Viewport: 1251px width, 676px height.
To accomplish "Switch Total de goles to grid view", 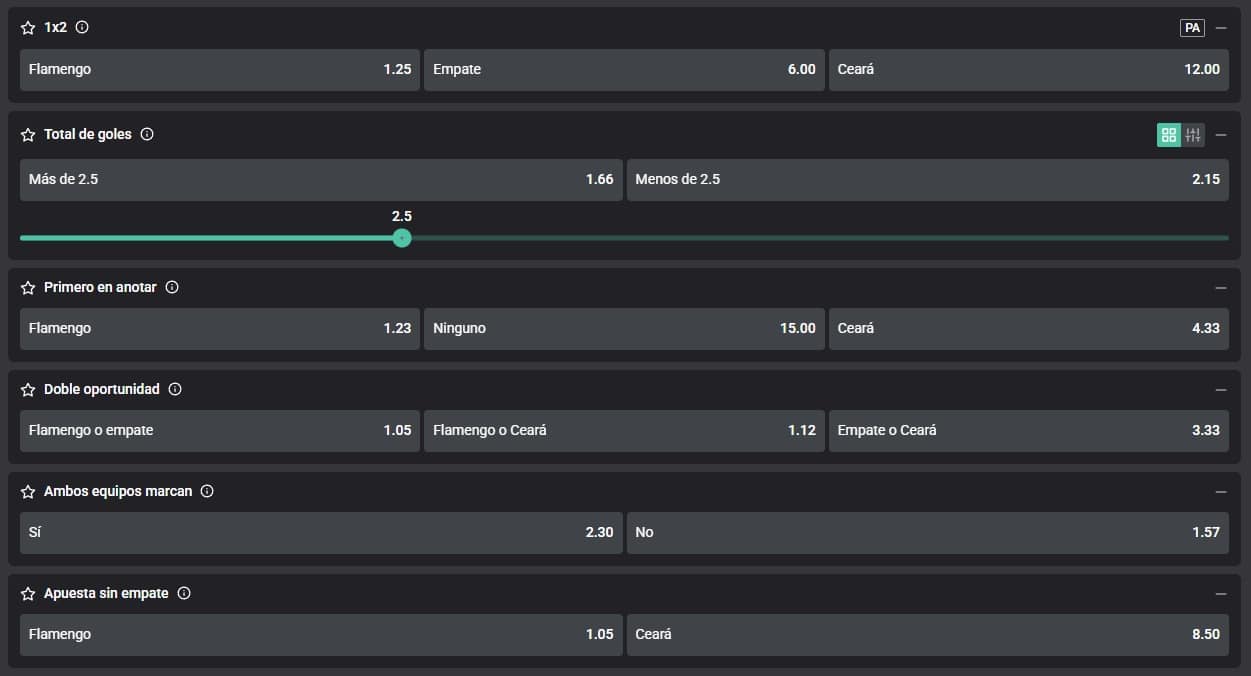I will 1168,135.
